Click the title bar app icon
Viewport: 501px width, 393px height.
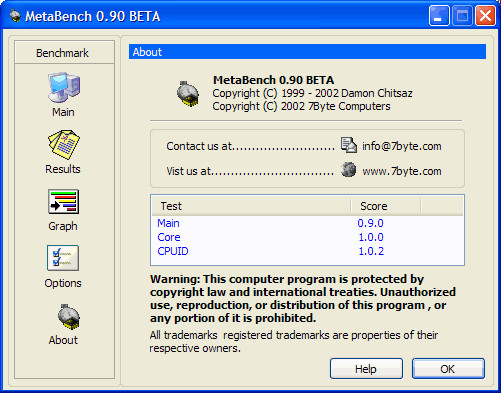tap(15, 16)
